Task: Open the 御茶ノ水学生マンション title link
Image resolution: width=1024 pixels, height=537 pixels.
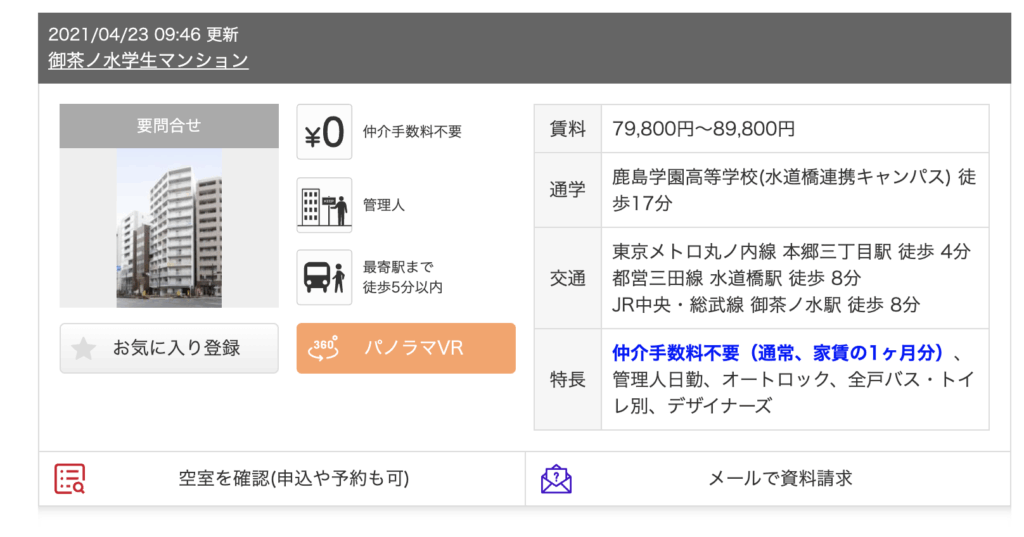Action: coord(148,60)
